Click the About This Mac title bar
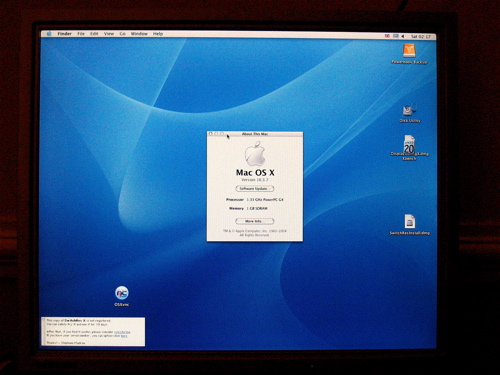Image resolution: width=500 pixels, height=375 pixels. point(255,134)
